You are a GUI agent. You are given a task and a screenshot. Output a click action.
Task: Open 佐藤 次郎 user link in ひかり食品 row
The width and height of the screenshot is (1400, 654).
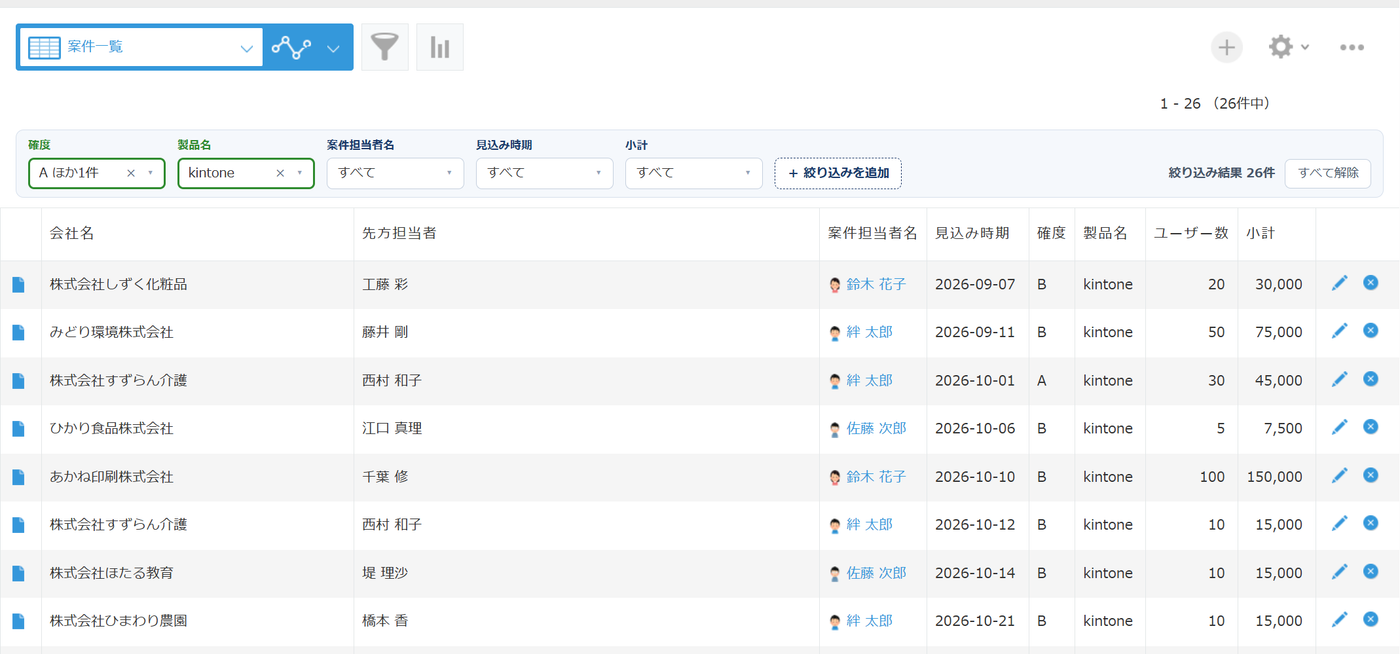[x=876, y=429]
